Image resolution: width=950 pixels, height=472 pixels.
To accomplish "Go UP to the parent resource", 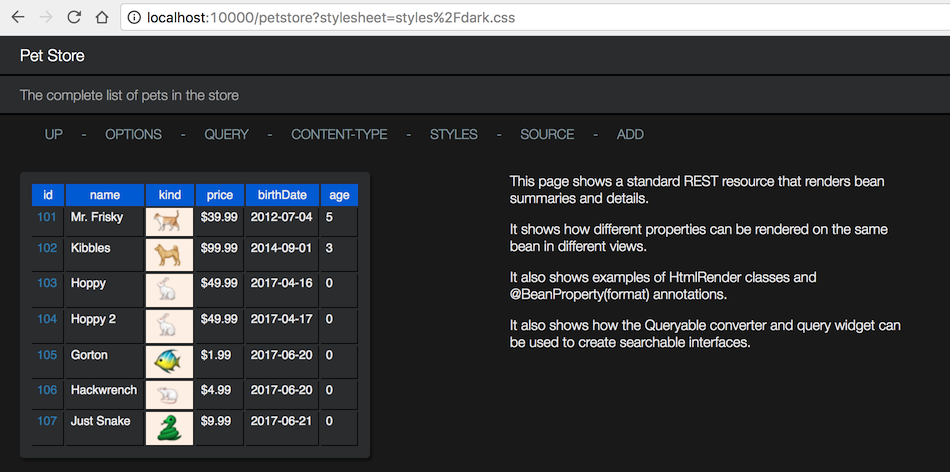I will [x=53, y=134].
